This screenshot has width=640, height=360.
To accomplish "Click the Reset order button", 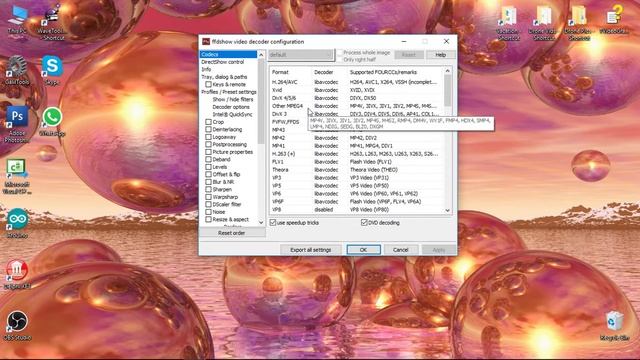I will coord(231,233).
